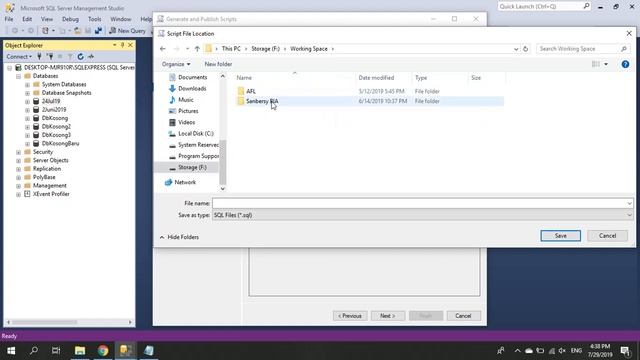
Task: Select the PolyBase folder
Action: pyautogui.click(x=44, y=177)
